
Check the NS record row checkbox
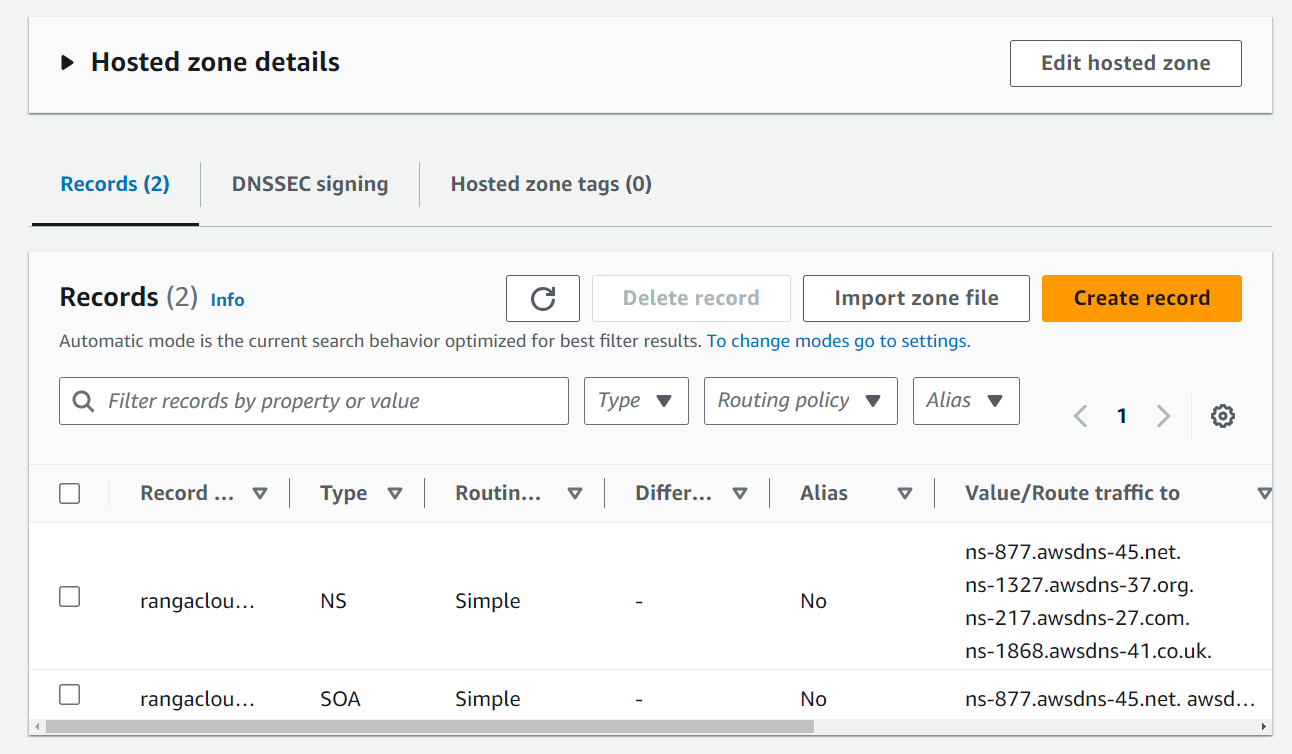coord(69,596)
